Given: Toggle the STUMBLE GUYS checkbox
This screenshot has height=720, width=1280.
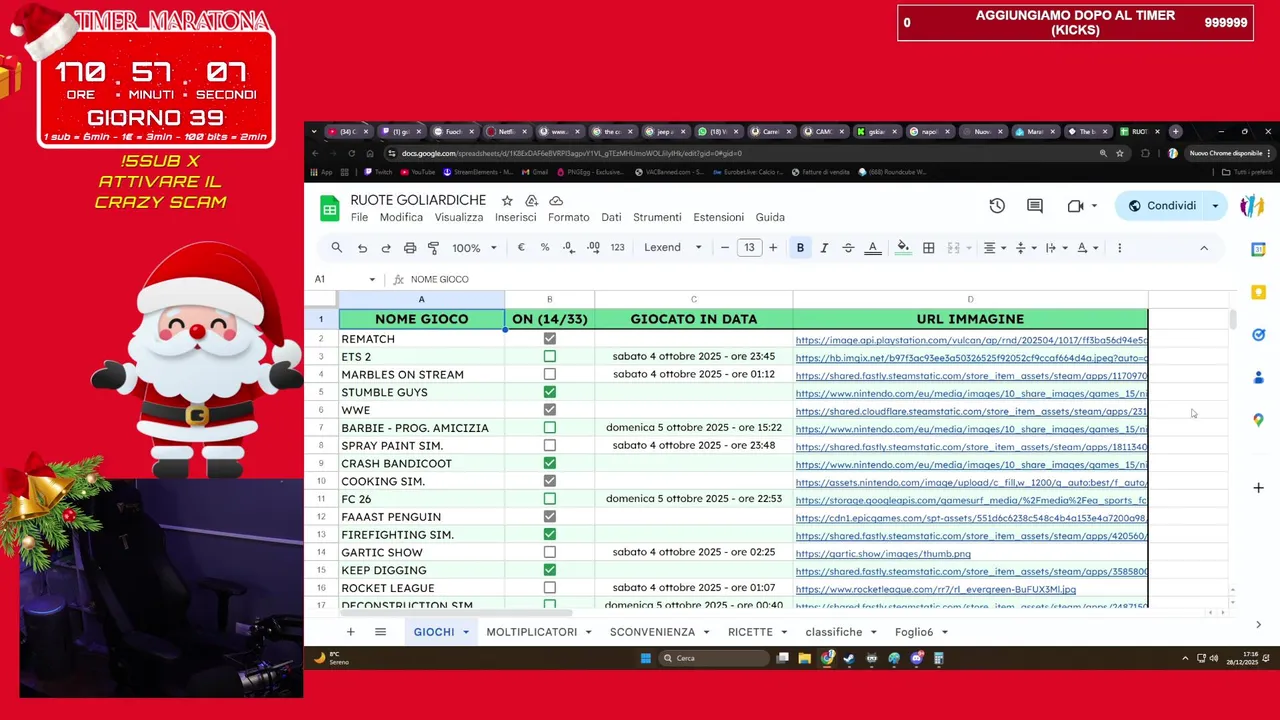Looking at the screenshot, I should [x=549, y=392].
